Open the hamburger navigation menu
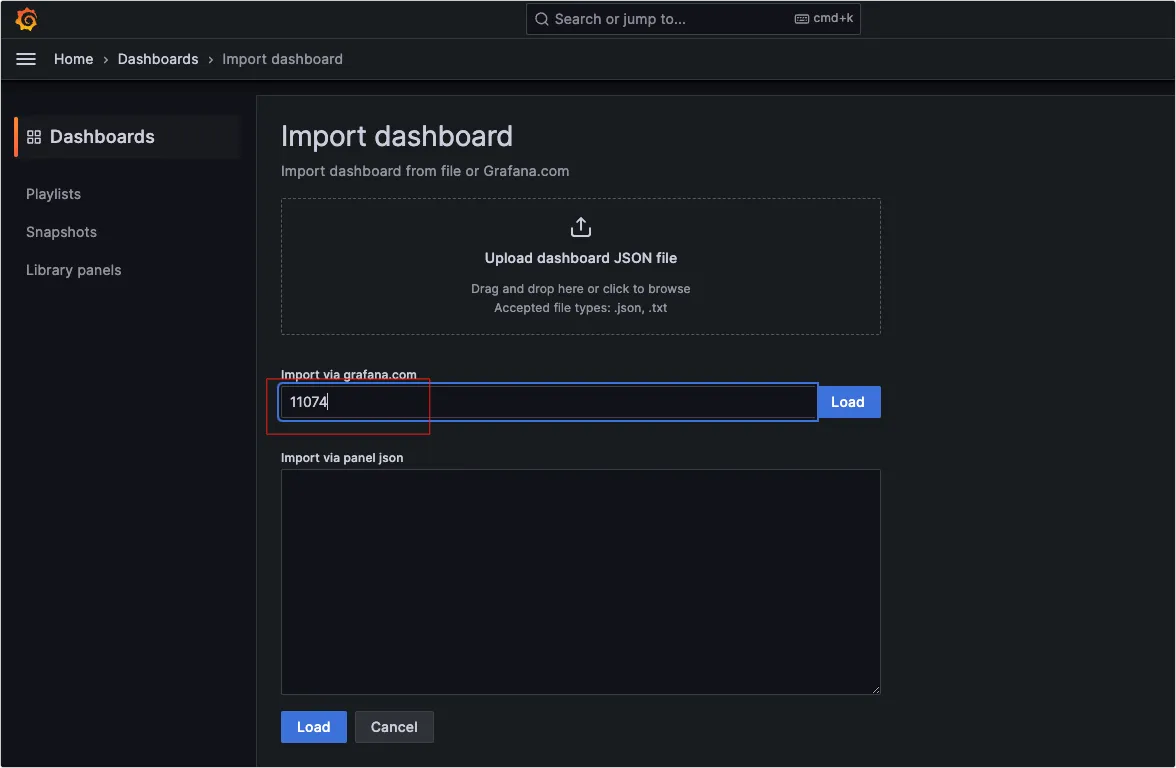Screen dimensions: 1176x768 click(x=26, y=59)
